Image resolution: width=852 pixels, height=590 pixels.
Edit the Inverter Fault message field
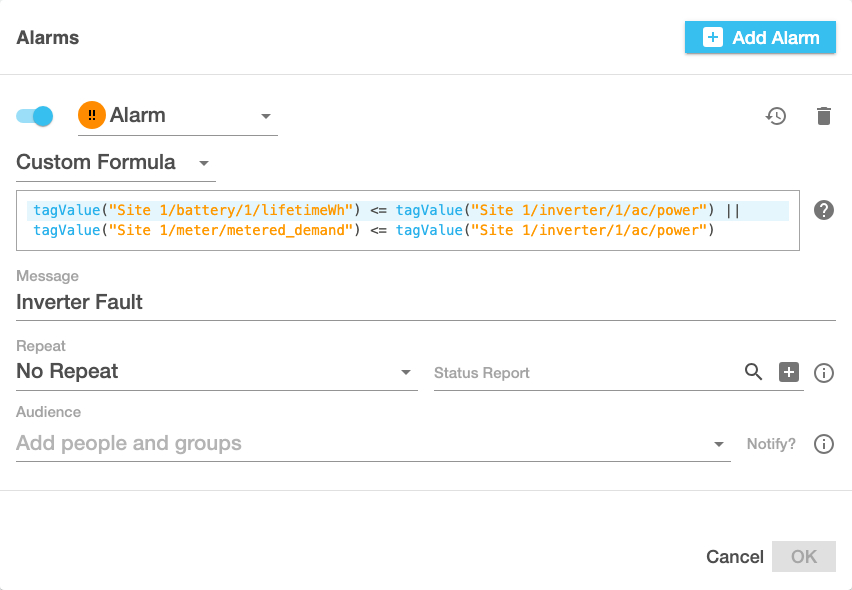[425, 302]
